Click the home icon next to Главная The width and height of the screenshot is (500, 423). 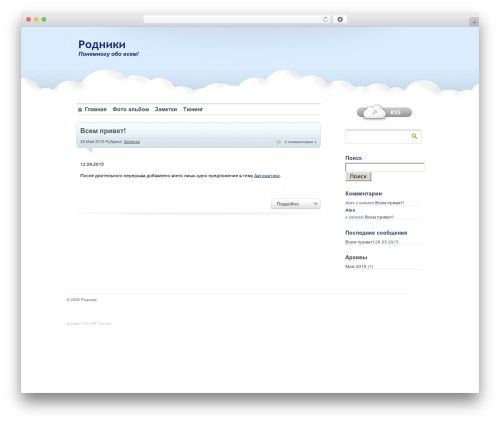[x=80, y=109]
